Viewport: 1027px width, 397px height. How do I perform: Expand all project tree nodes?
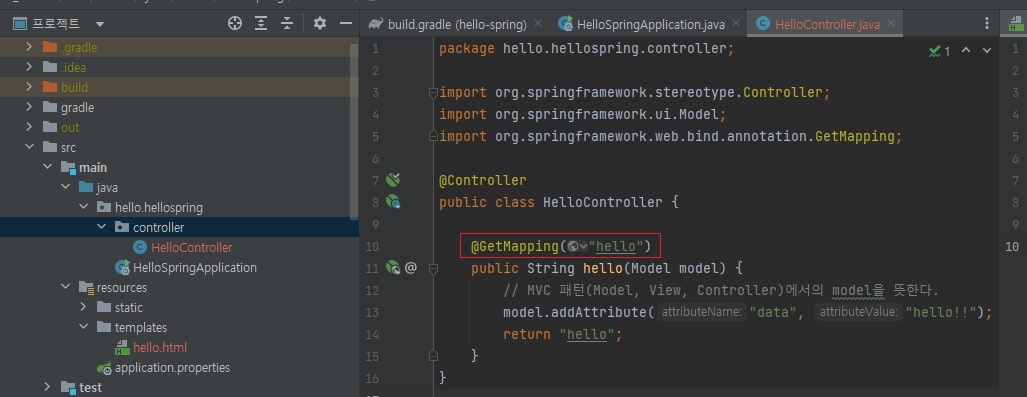pyautogui.click(x=261, y=24)
